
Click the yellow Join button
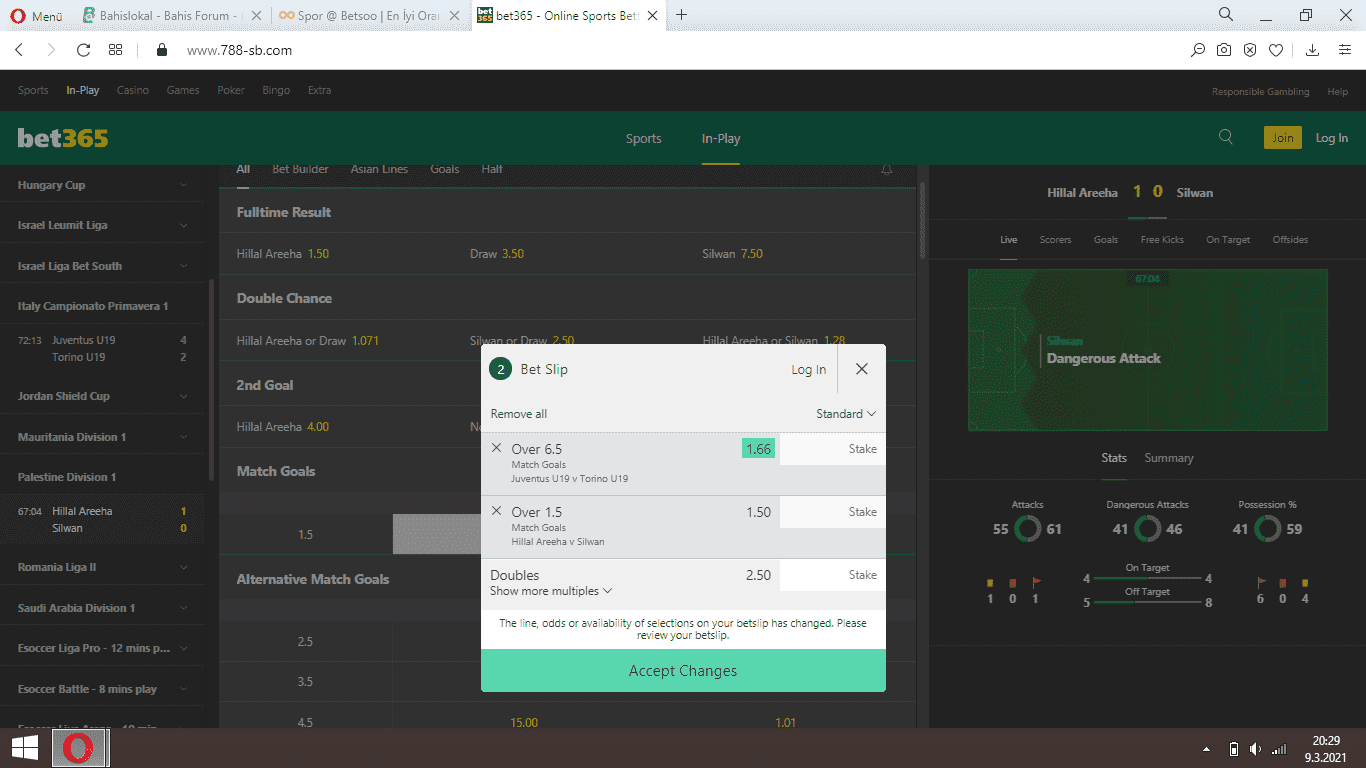(x=1283, y=138)
